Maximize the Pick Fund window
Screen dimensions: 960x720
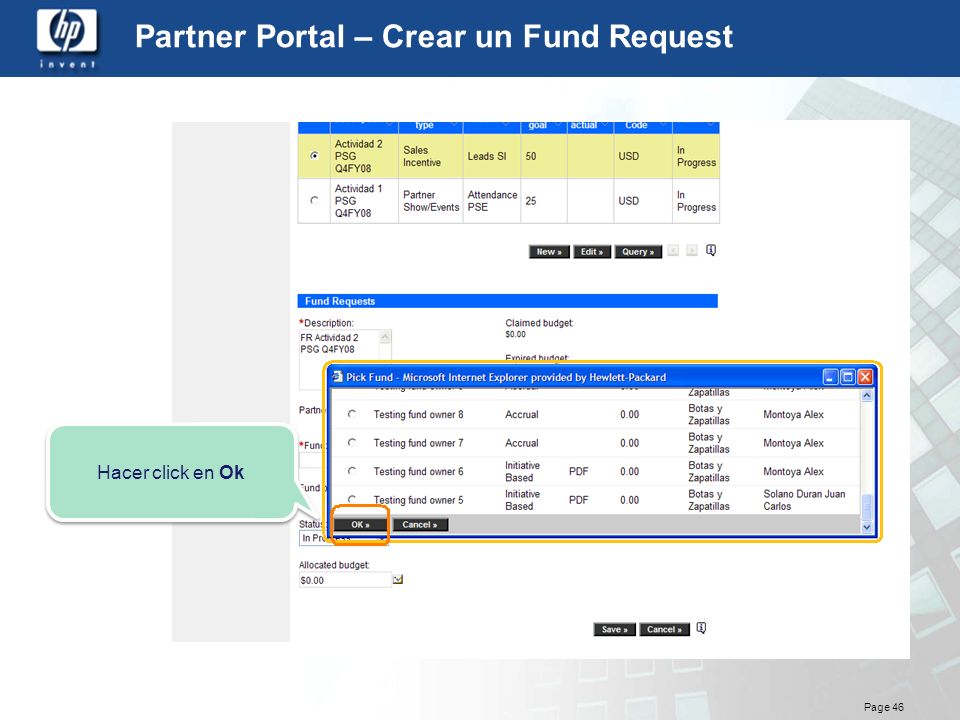(x=847, y=377)
